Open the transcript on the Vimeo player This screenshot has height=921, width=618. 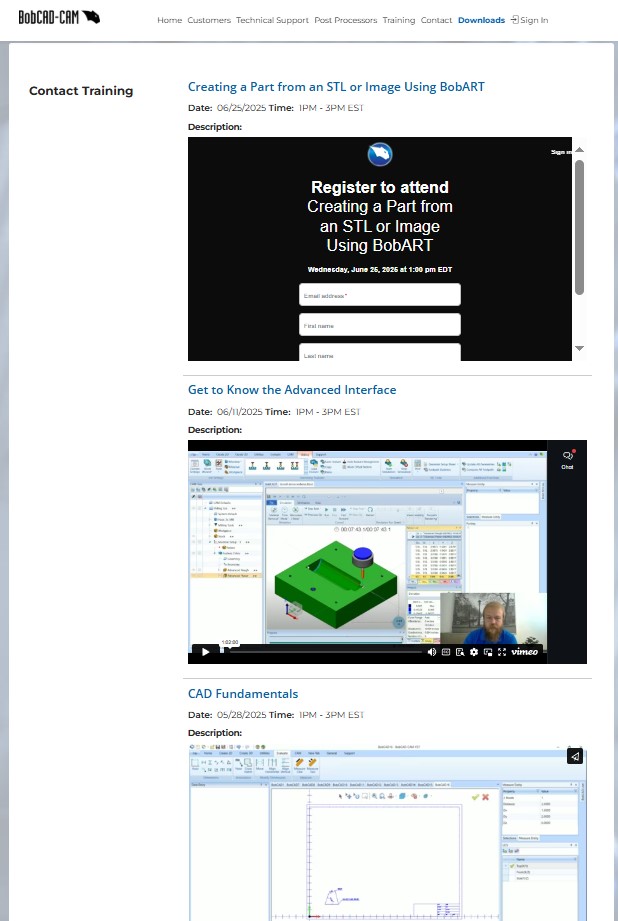pos(460,652)
